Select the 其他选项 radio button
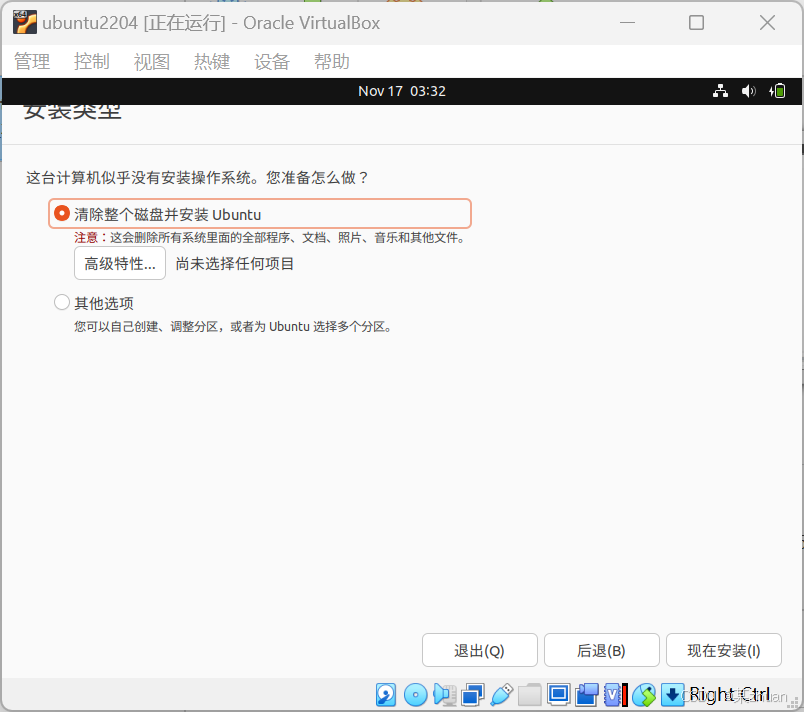Image resolution: width=804 pixels, height=712 pixels. click(x=62, y=302)
